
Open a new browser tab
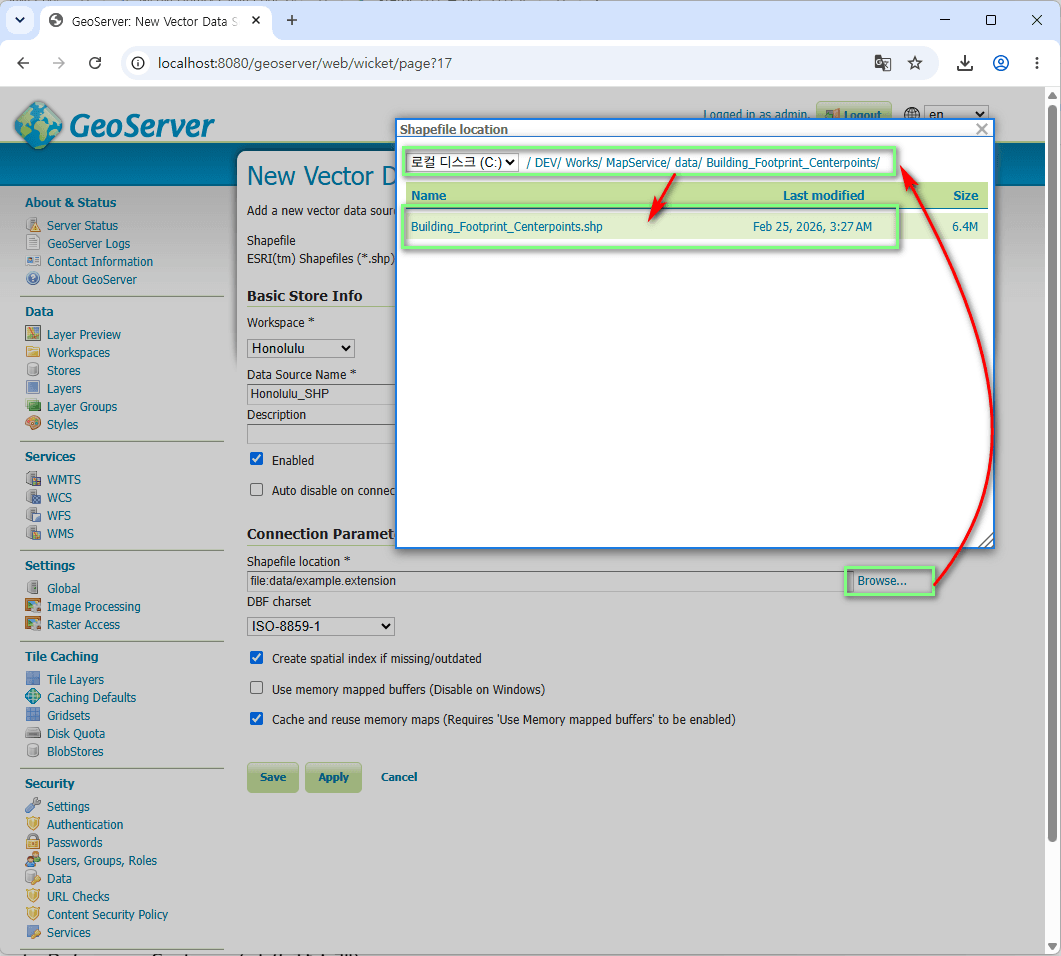[x=292, y=20]
